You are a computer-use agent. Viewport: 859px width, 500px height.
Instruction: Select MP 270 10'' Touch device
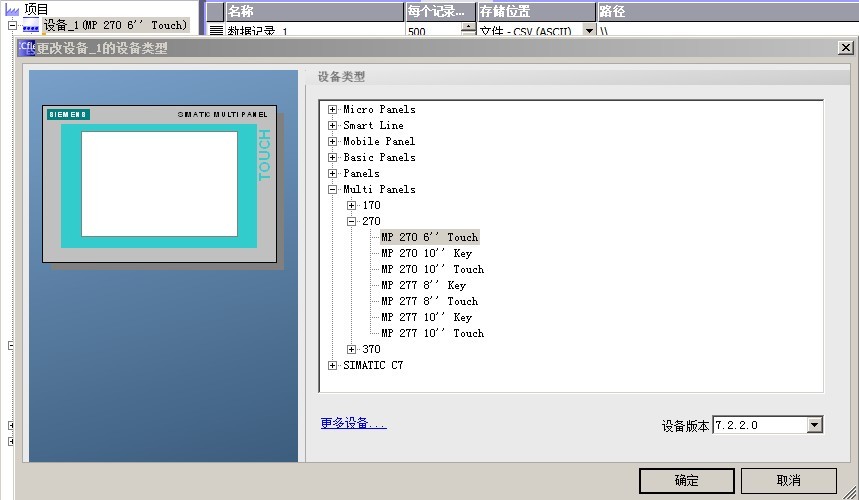tap(433, 269)
